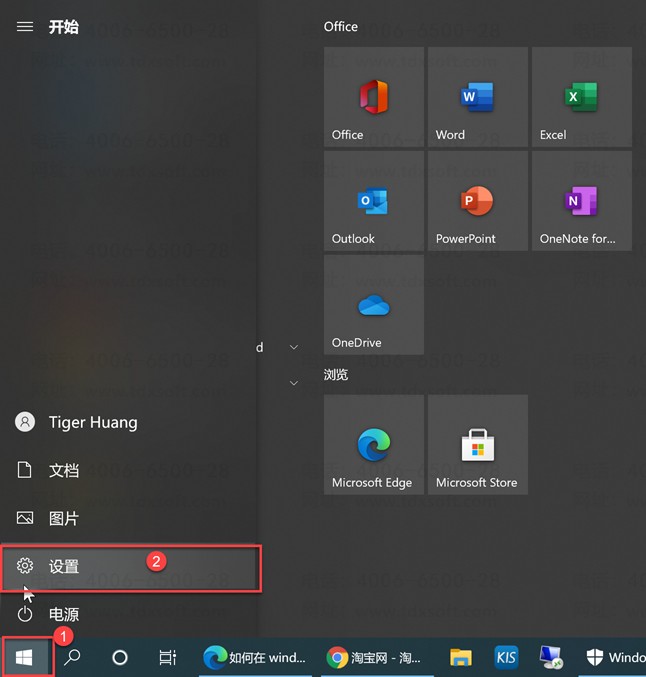This screenshot has height=677, width=646.
Task: Click the Office group header
Action: pos(341,27)
